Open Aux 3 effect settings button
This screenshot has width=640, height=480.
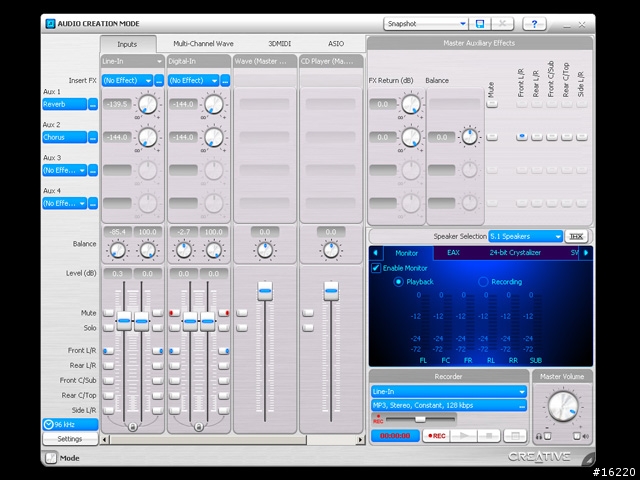(x=93, y=170)
